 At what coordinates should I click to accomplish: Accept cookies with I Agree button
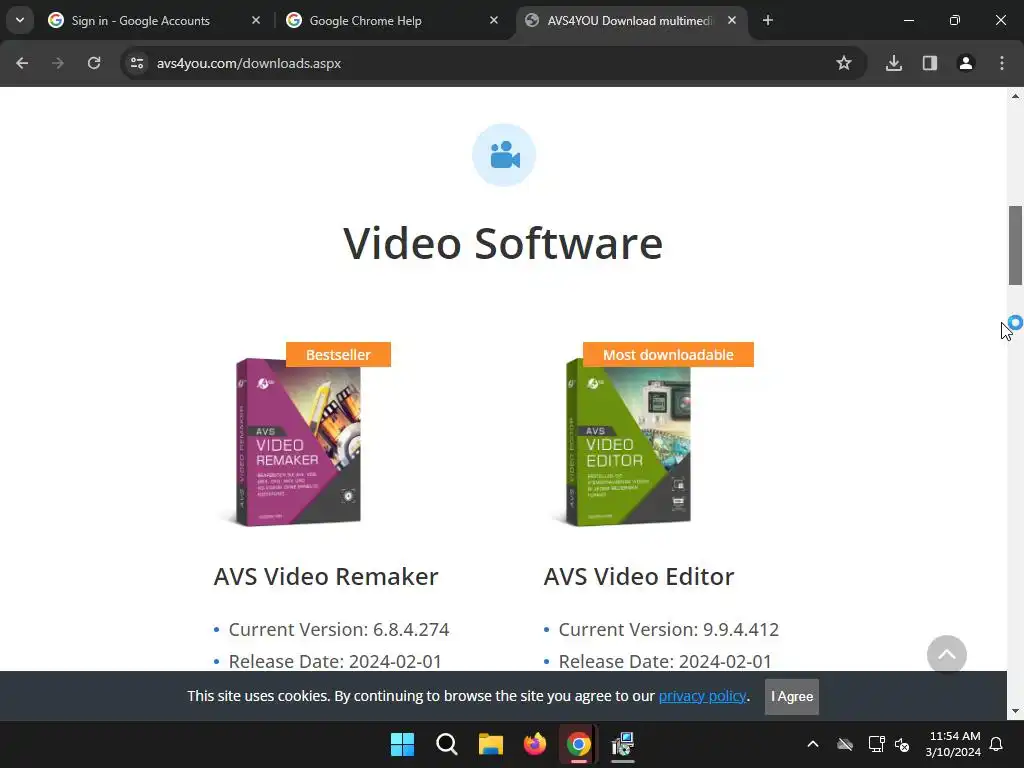click(792, 697)
